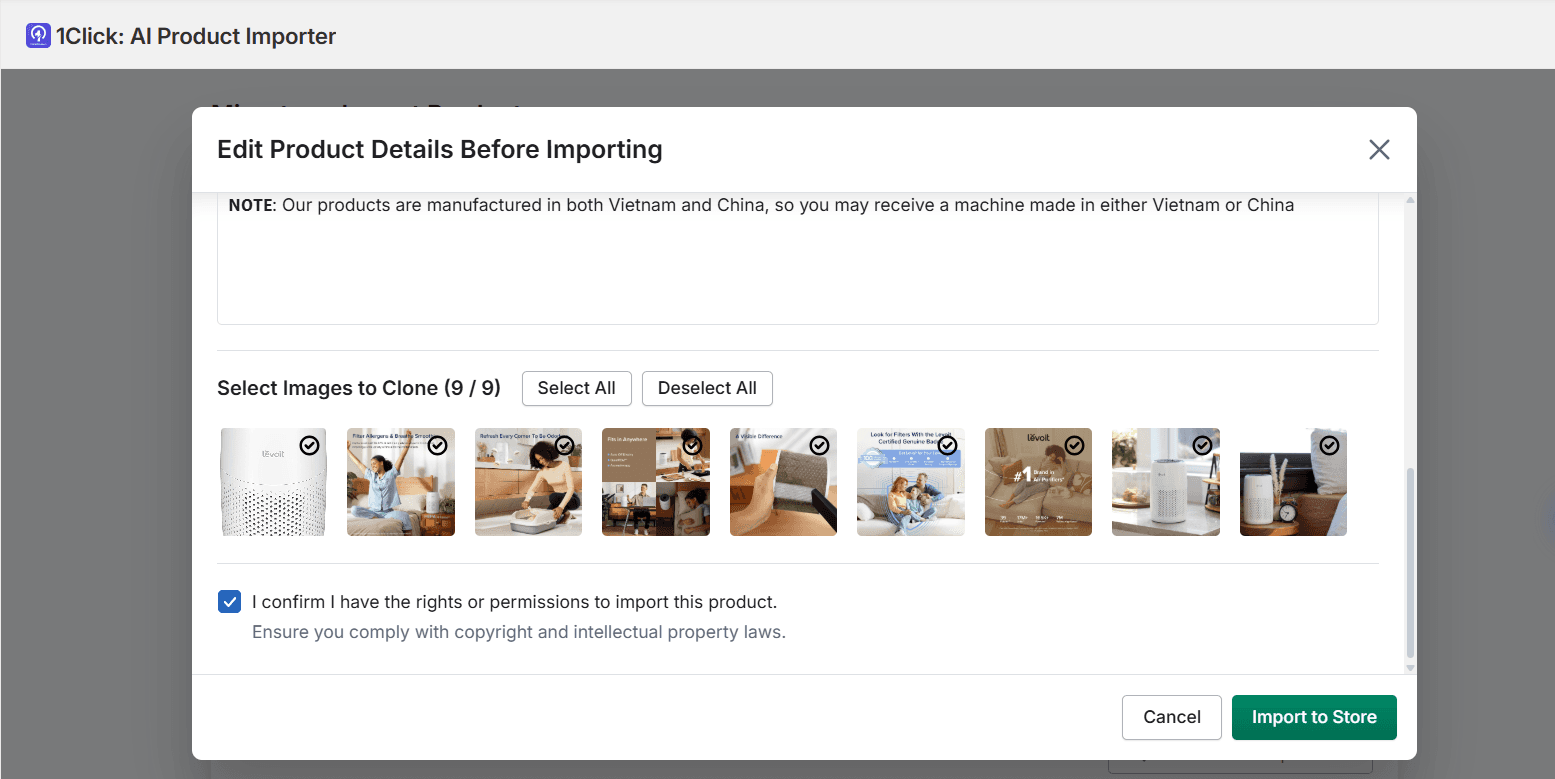Cancel the product import
1555x779 pixels.
1171,717
